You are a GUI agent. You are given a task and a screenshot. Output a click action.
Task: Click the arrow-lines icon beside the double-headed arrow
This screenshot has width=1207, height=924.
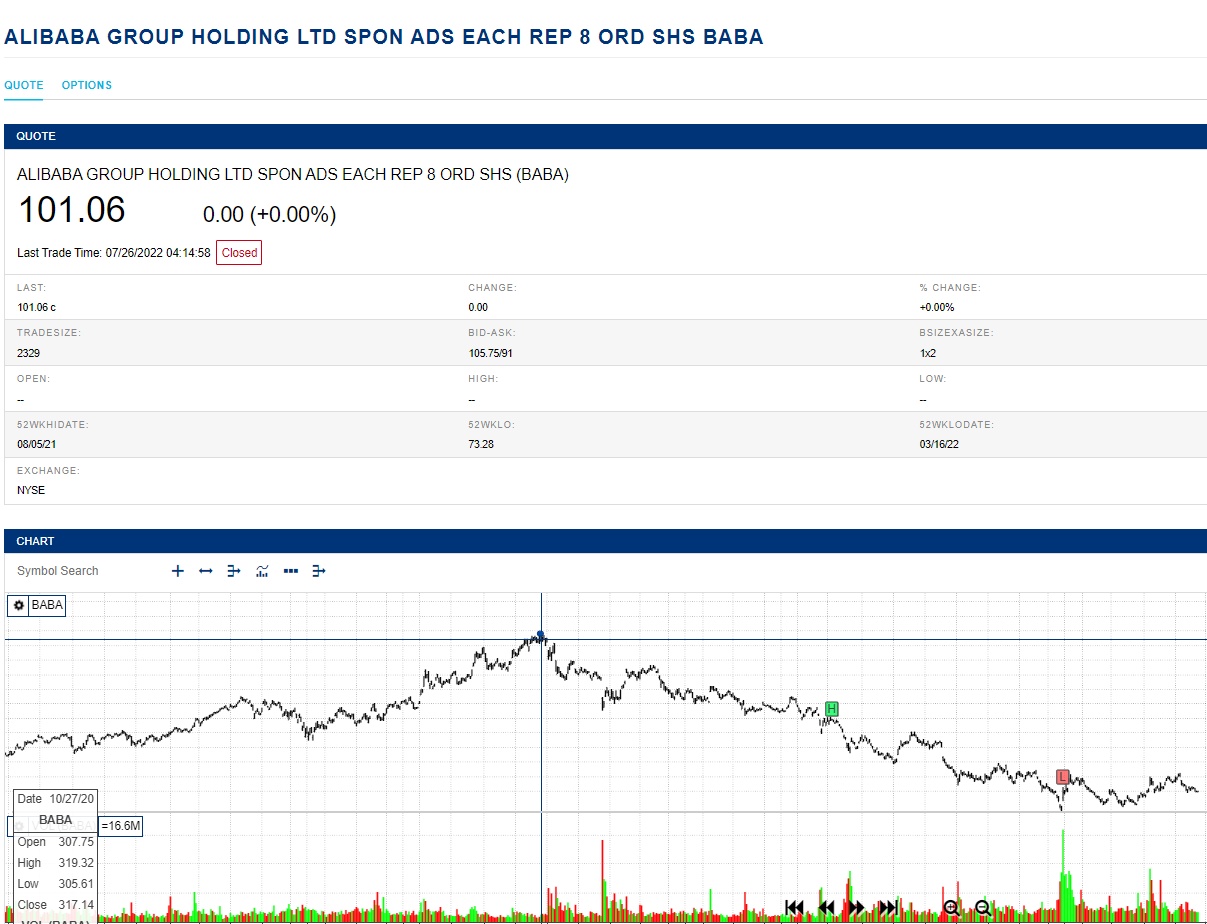[x=234, y=571]
